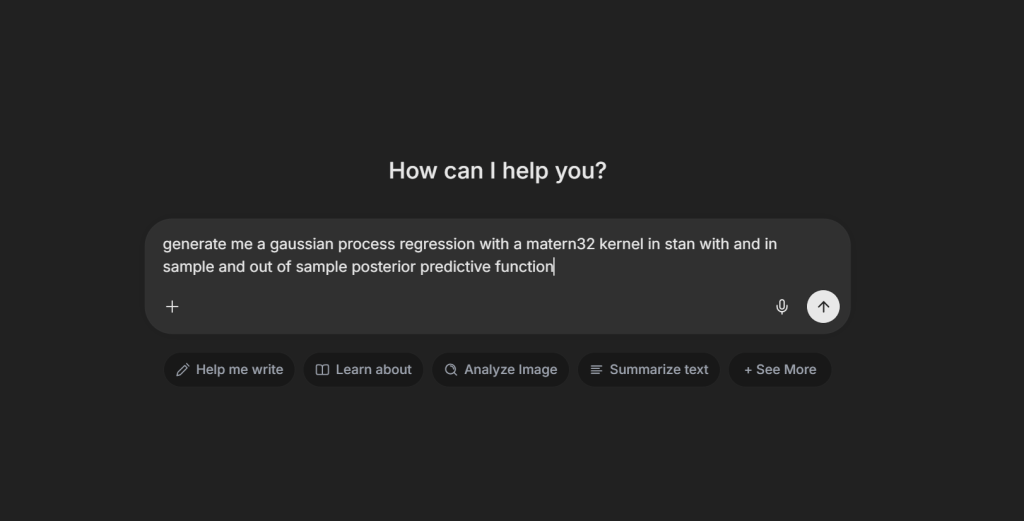Choose the Help me write suggestion
This screenshot has width=1024, height=521.
point(239,370)
